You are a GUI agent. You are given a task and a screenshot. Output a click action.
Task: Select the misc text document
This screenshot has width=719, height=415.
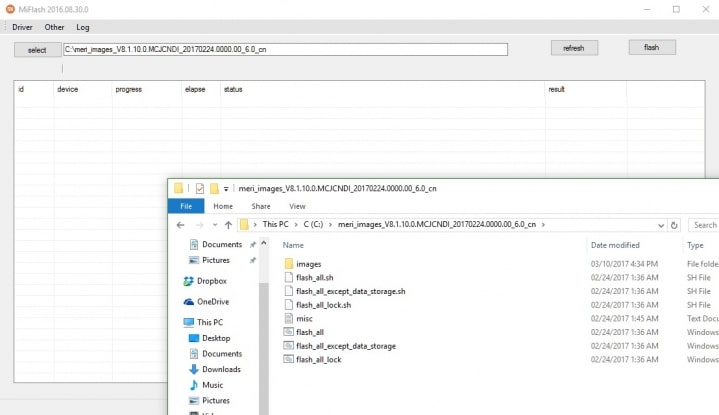[304, 319]
